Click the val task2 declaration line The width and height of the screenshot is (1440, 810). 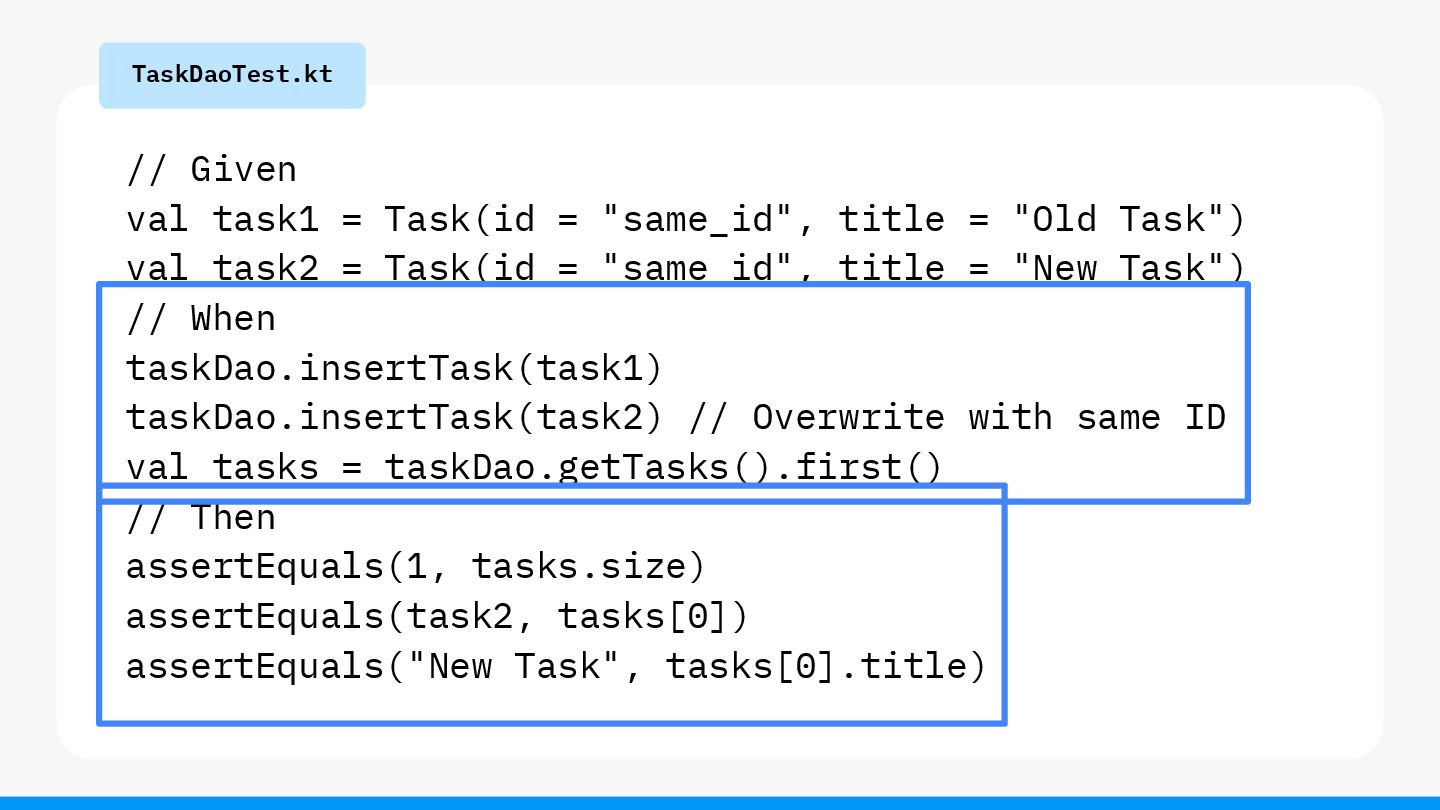point(685,268)
